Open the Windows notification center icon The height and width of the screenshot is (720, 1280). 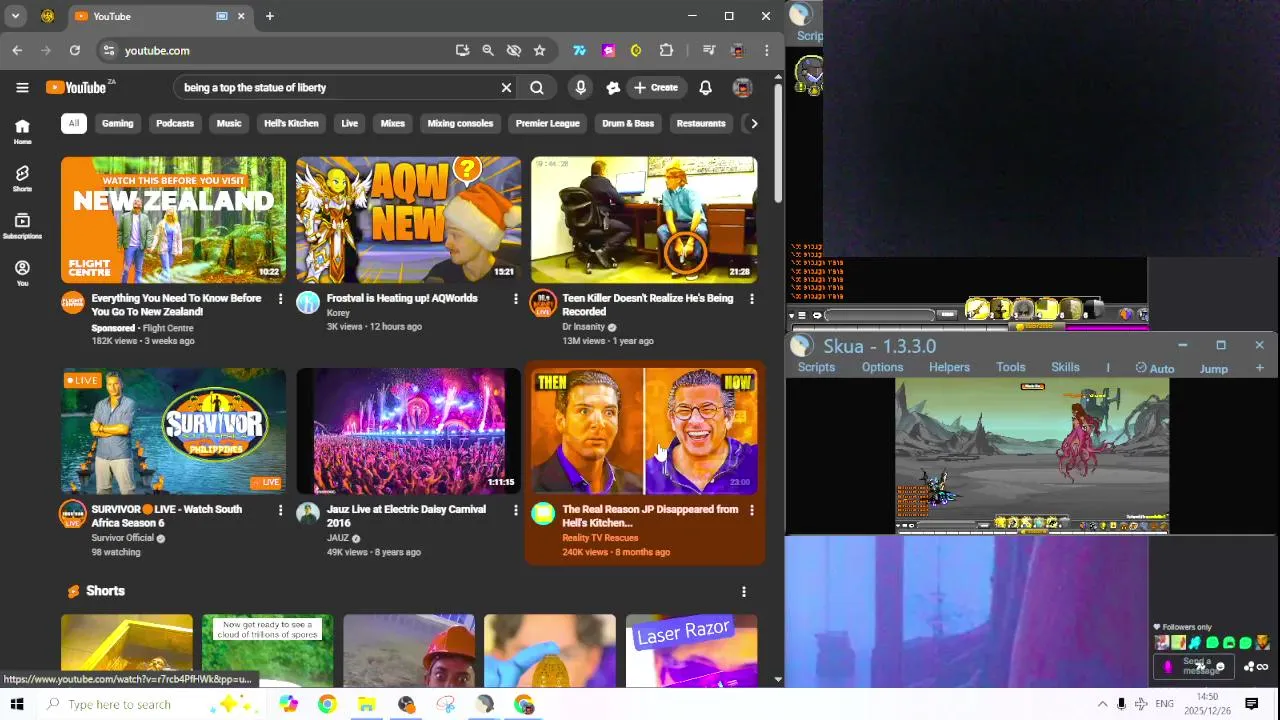click(1251, 704)
